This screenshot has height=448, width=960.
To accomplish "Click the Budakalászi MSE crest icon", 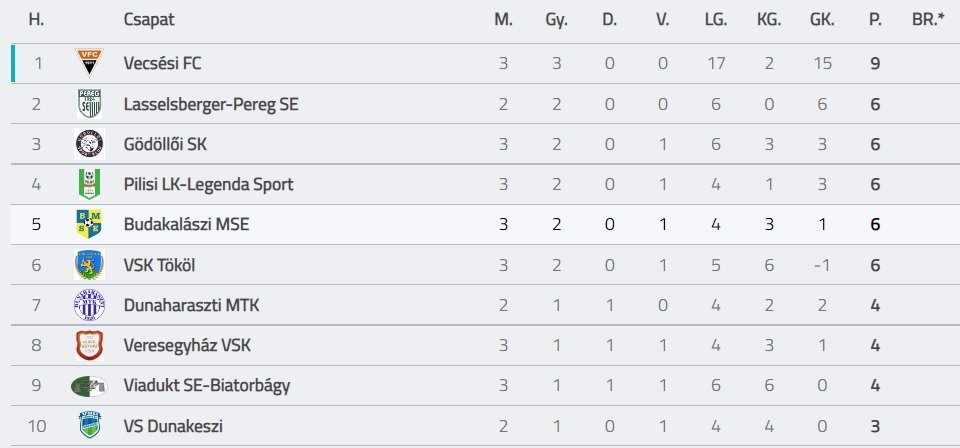I will 89,224.
